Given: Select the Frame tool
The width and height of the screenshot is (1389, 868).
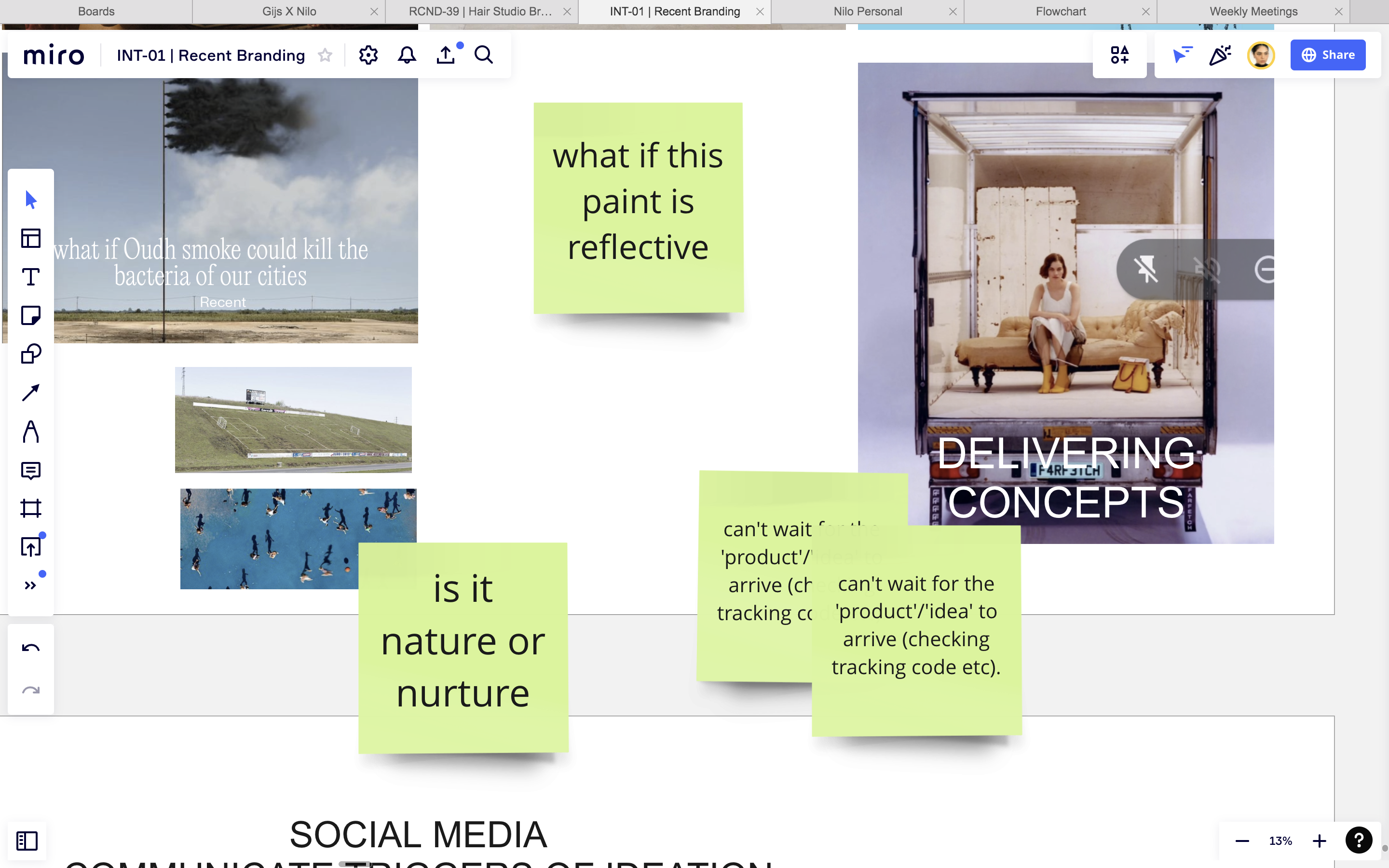Looking at the screenshot, I should pos(30,508).
